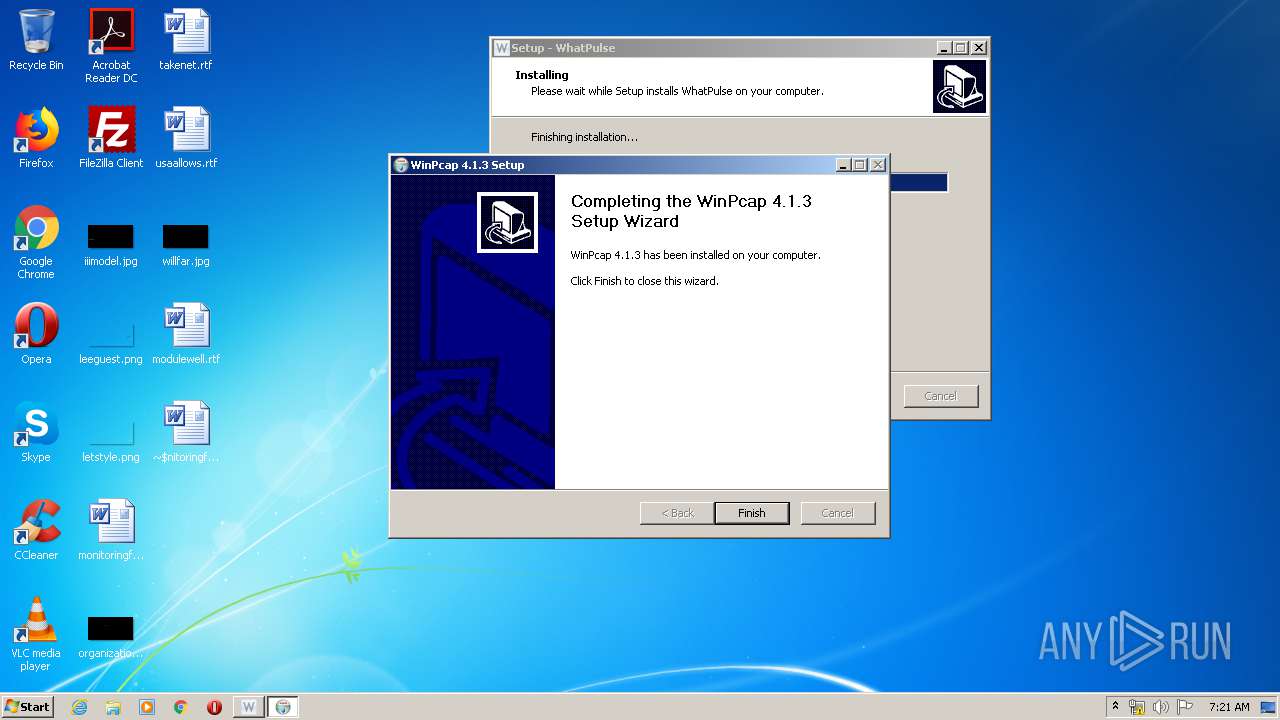This screenshot has width=1280, height=720.
Task: Open the network status tray icon
Action: click(x=1137, y=707)
